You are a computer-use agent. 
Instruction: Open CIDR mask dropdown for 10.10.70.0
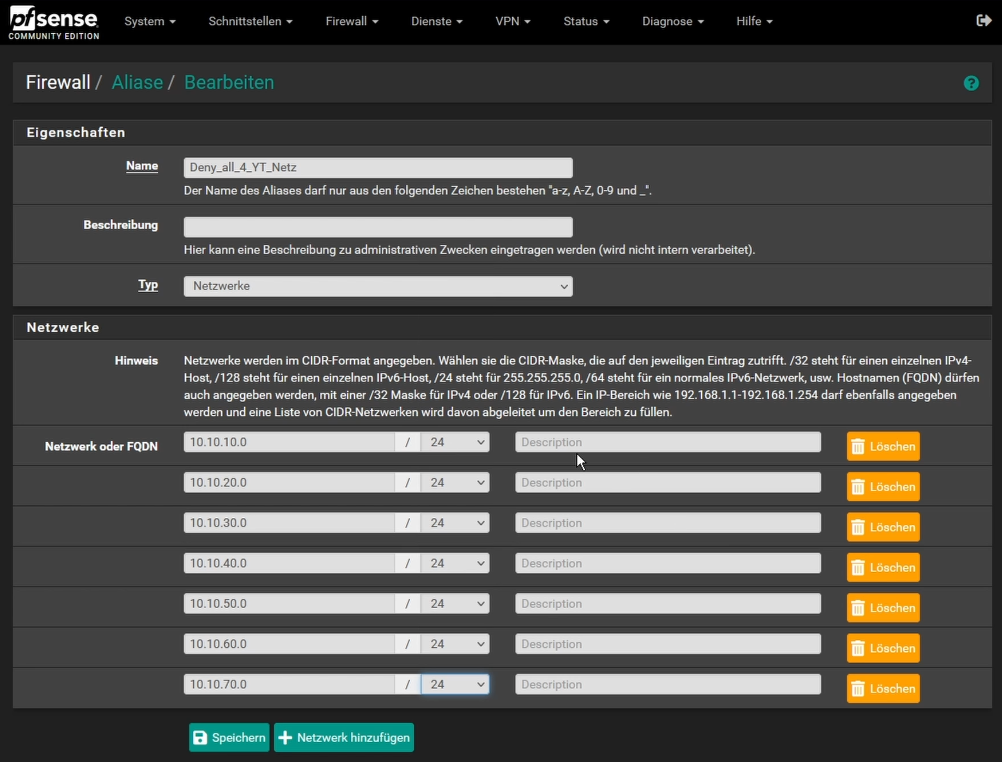455,684
